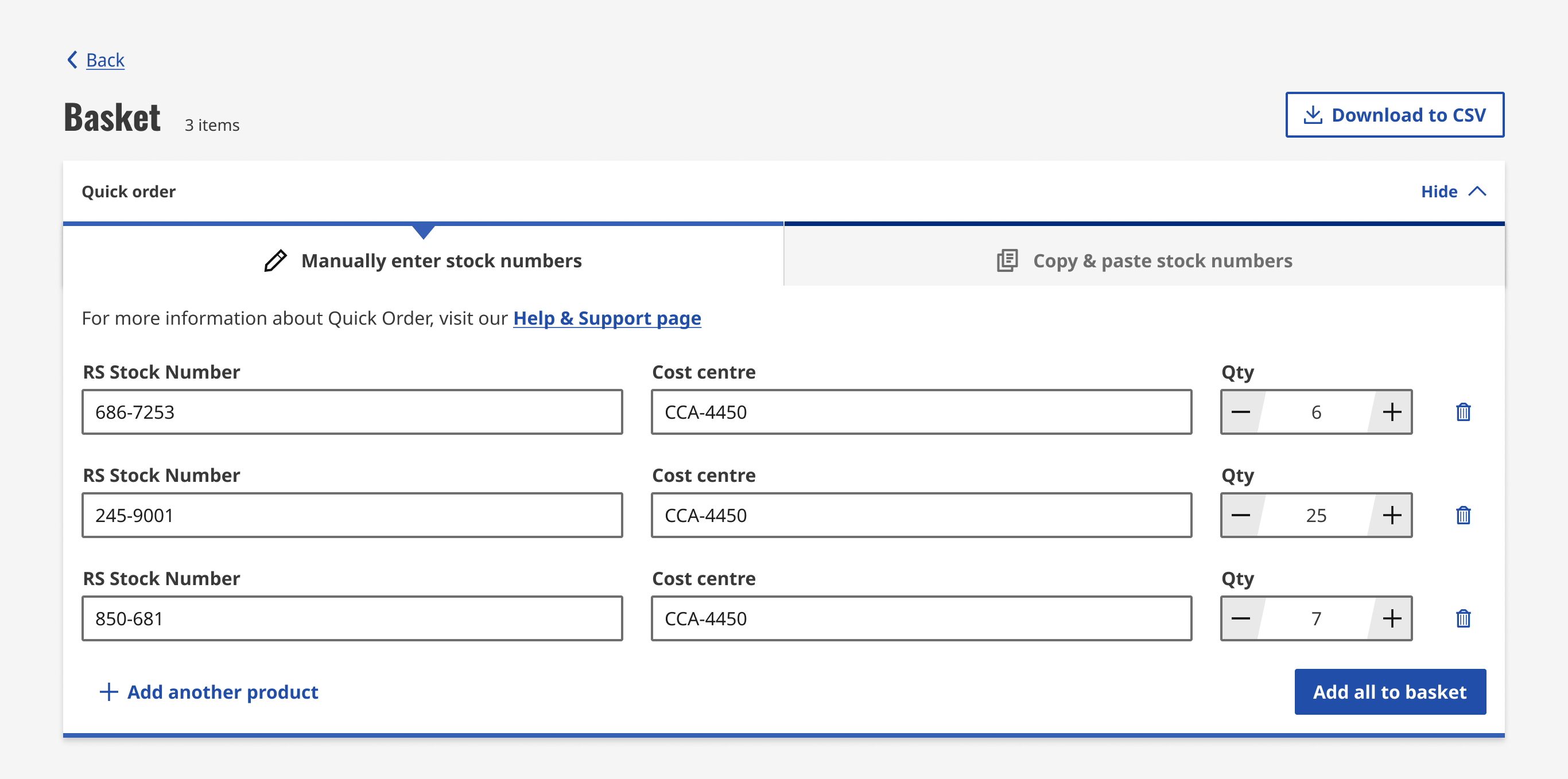Click the second row's Cost centre field
The image size is (1568, 779).
pyautogui.click(x=921, y=516)
